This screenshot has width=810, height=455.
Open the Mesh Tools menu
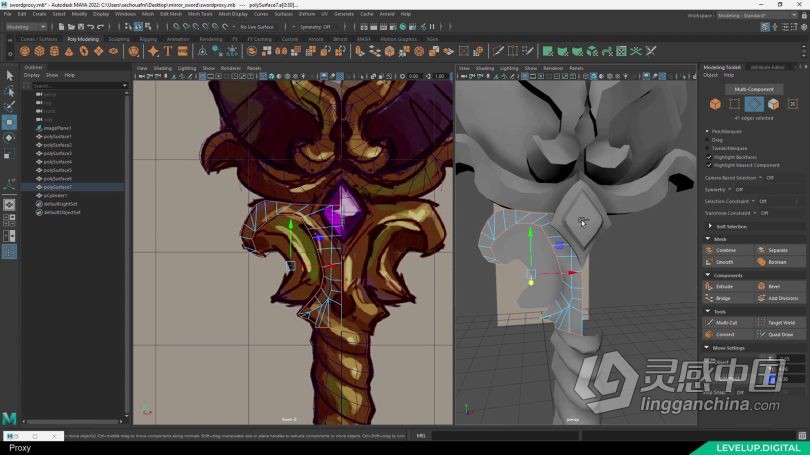tap(200, 14)
